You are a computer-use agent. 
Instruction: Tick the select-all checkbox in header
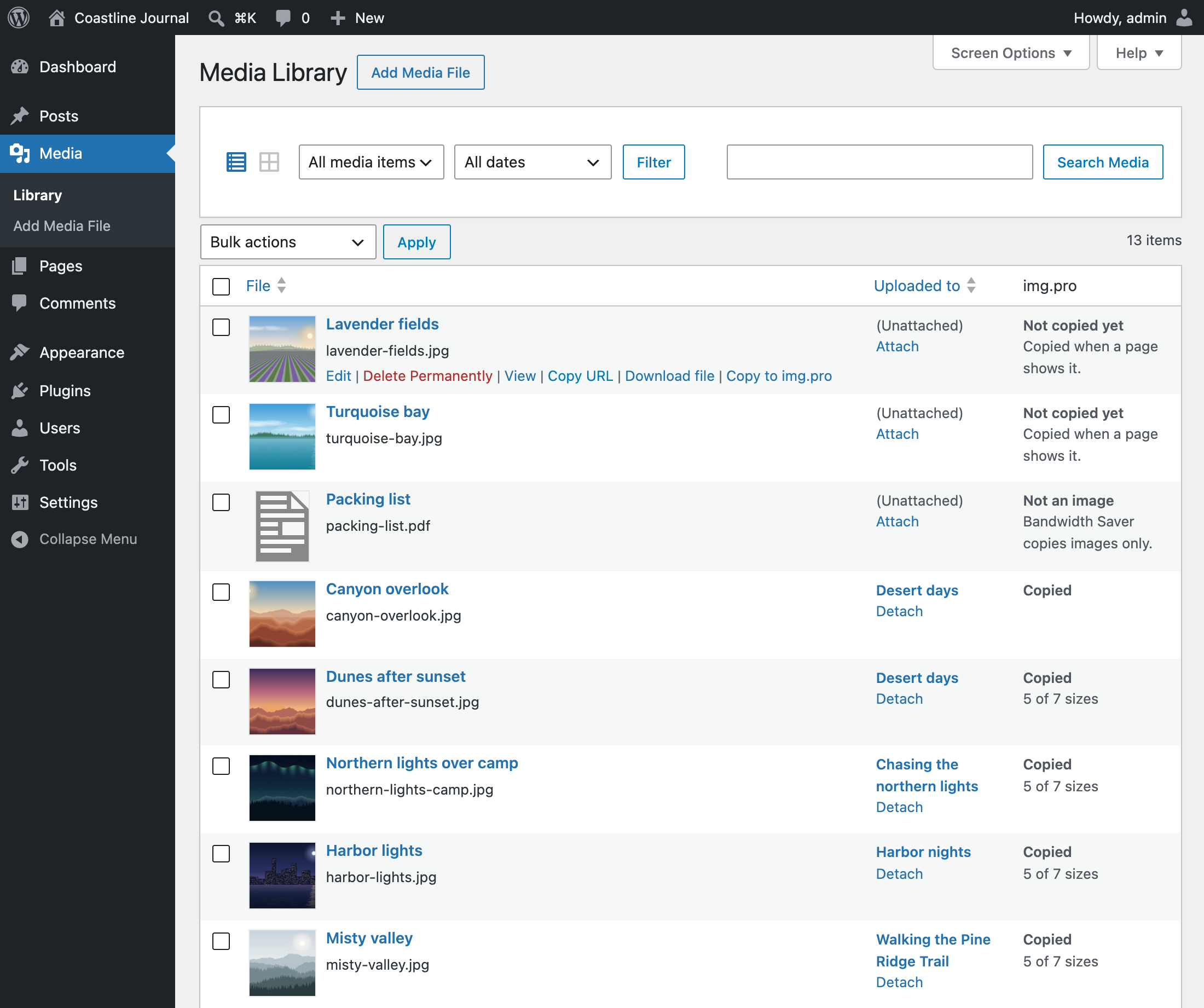[221, 286]
